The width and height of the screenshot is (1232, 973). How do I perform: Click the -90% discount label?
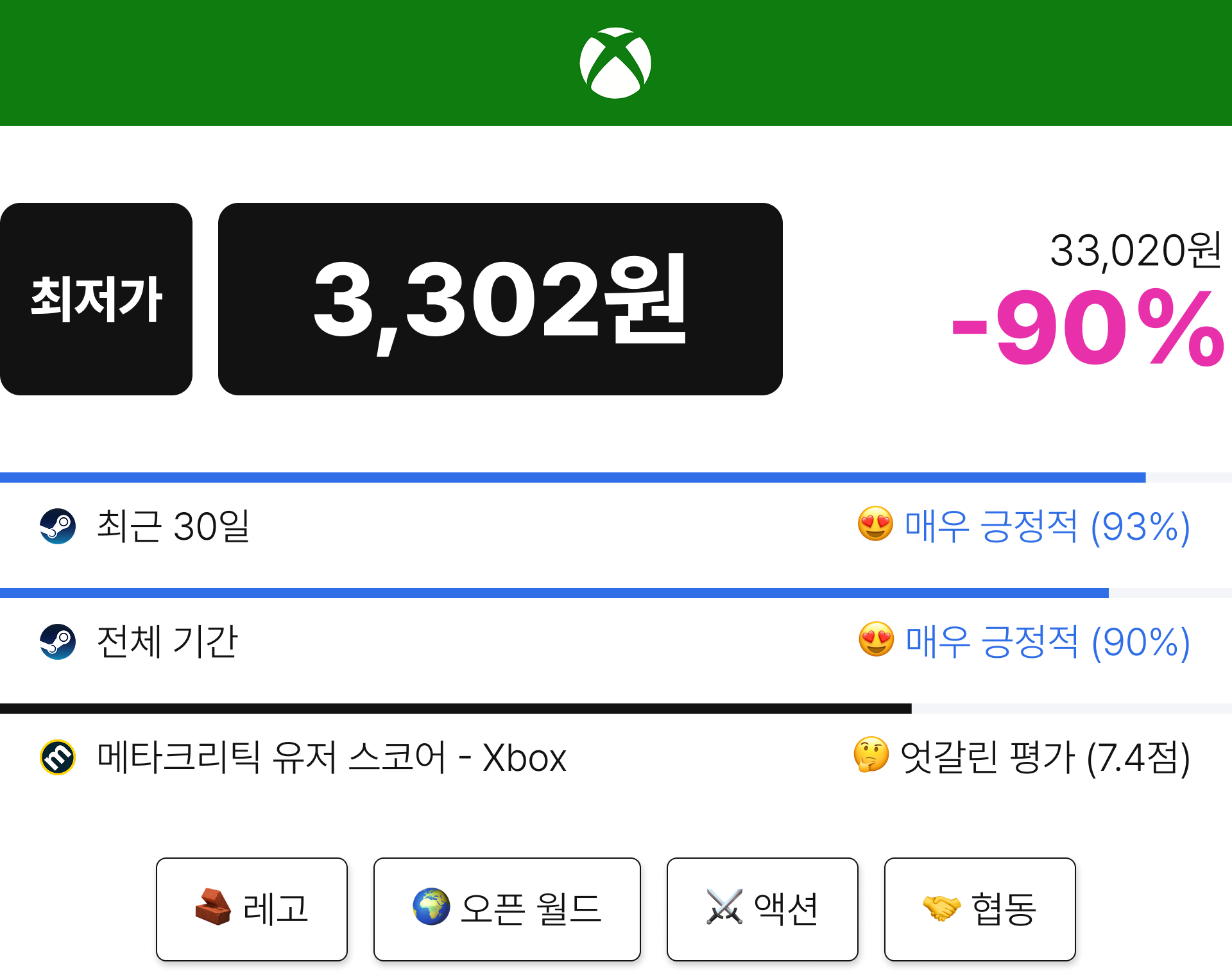1088,327
